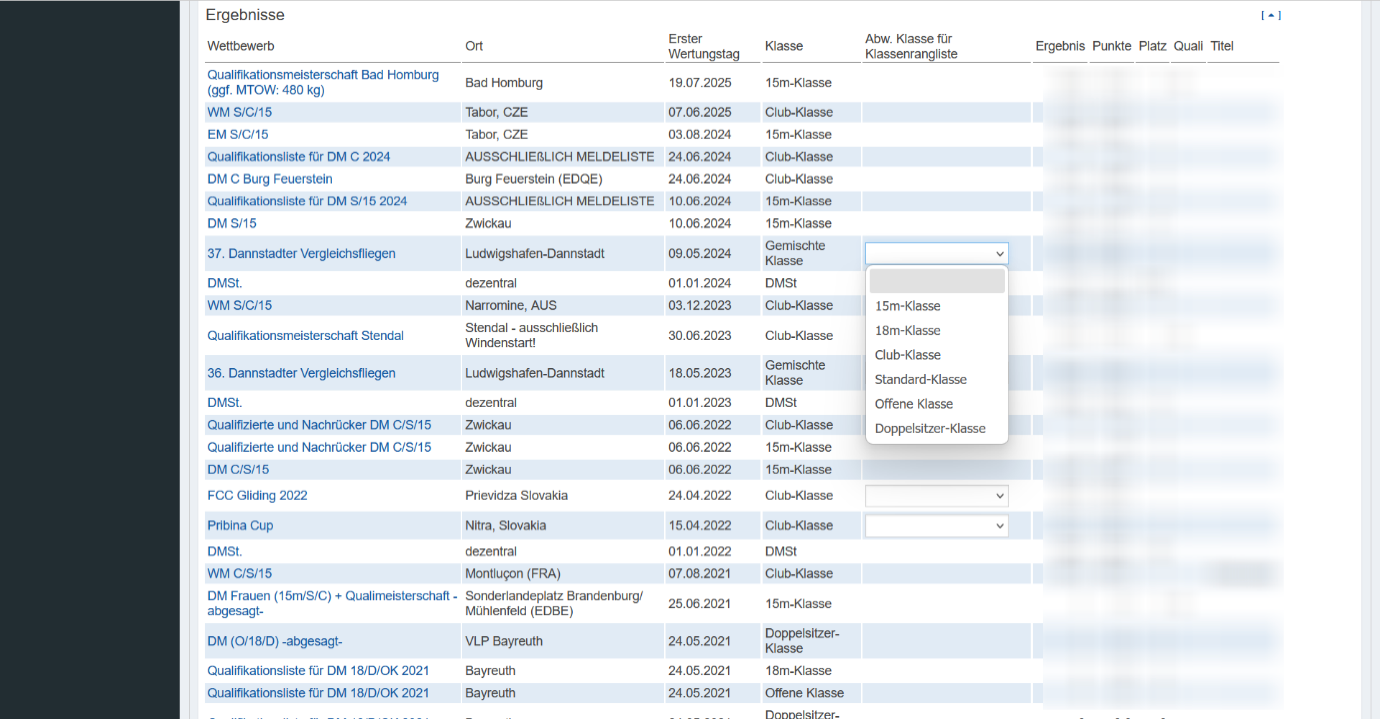Open the WM C/S/15 Montluçon link
1380x719 pixels.
coord(239,574)
